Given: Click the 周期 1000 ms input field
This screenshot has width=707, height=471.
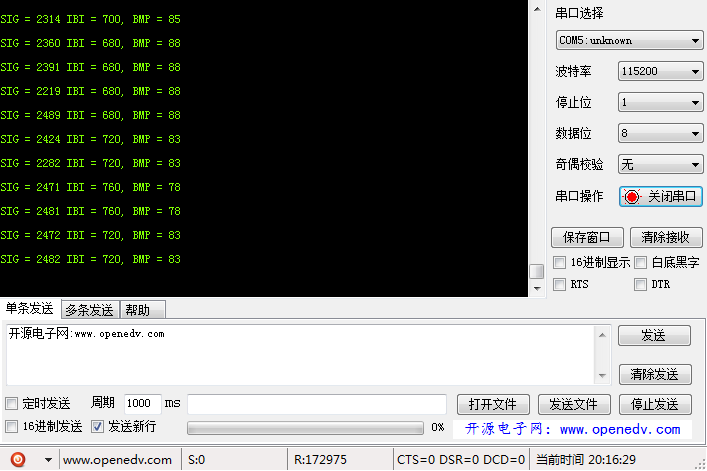Looking at the screenshot, I should click(x=142, y=403).
